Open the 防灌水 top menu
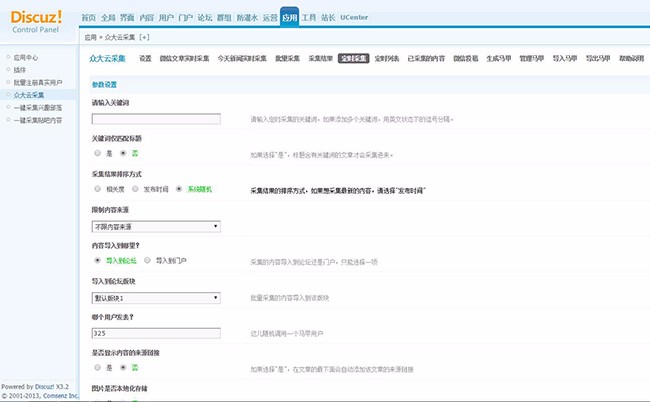 coord(247,17)
